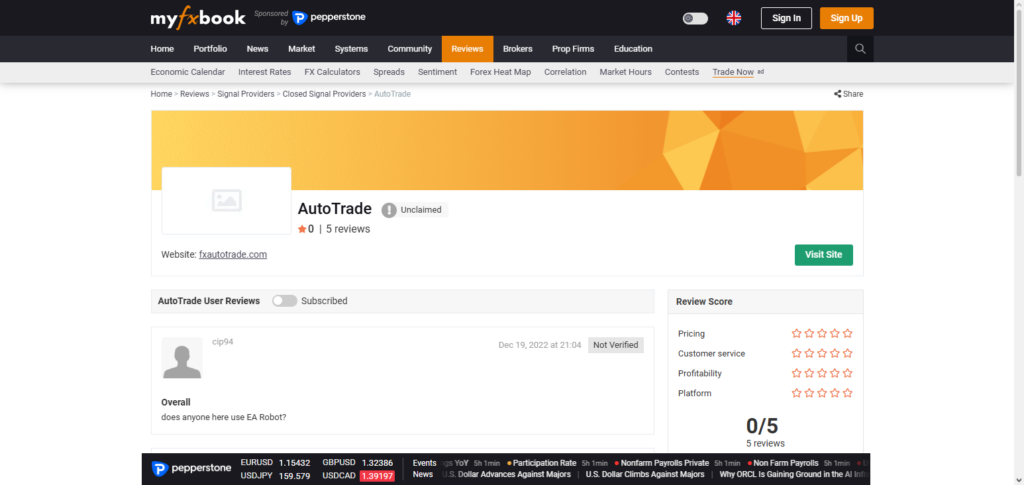This screenshot has height=485, width=1024.
Task: Open Interest Rates link
Action: (x=264, y=72)
